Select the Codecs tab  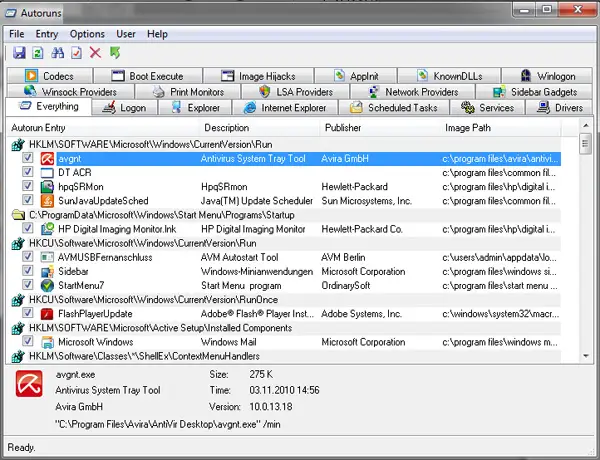tap(49, 76)
